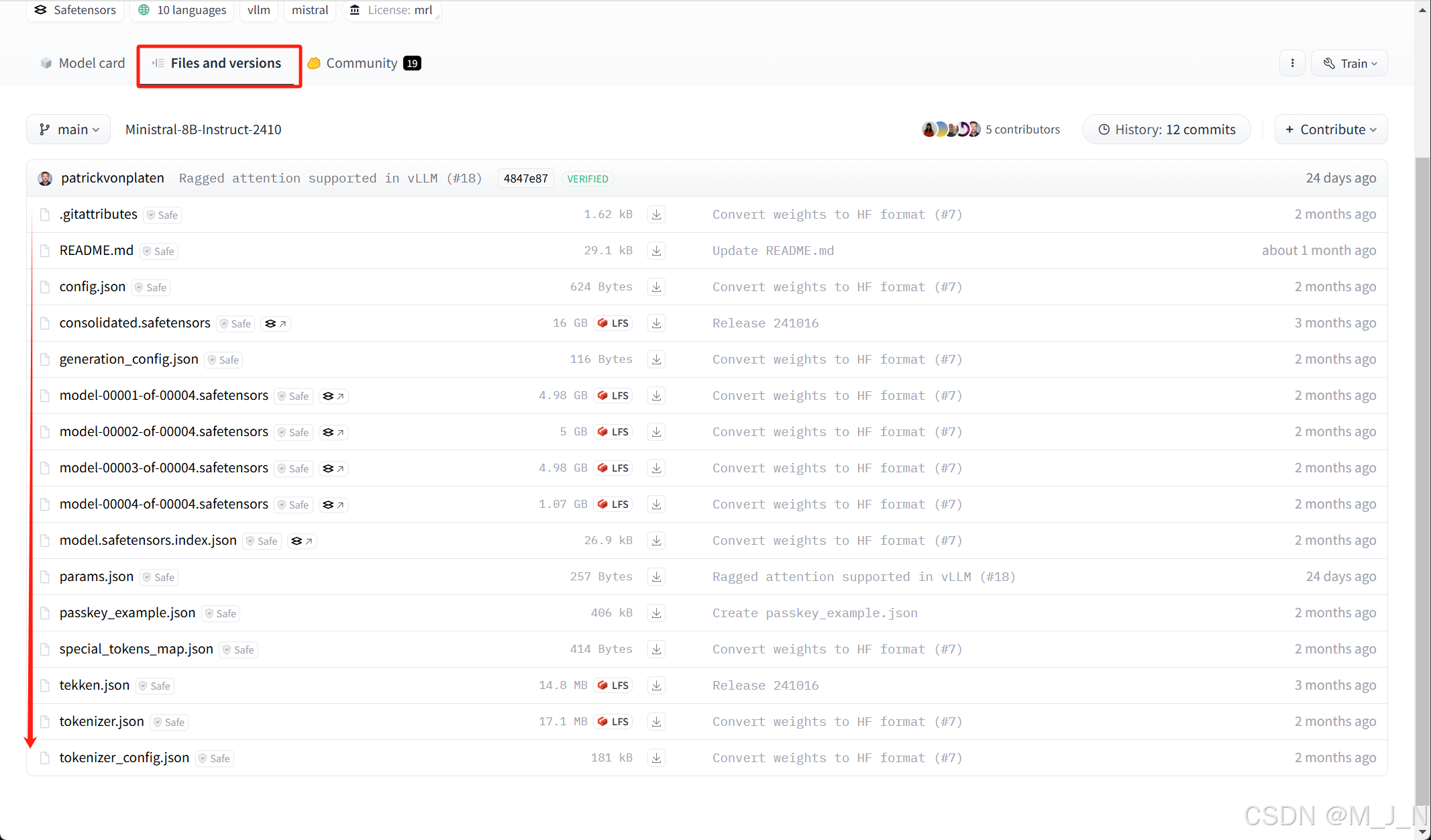
Task: Click commit hash 4847e87
Action: pos(525,178)
